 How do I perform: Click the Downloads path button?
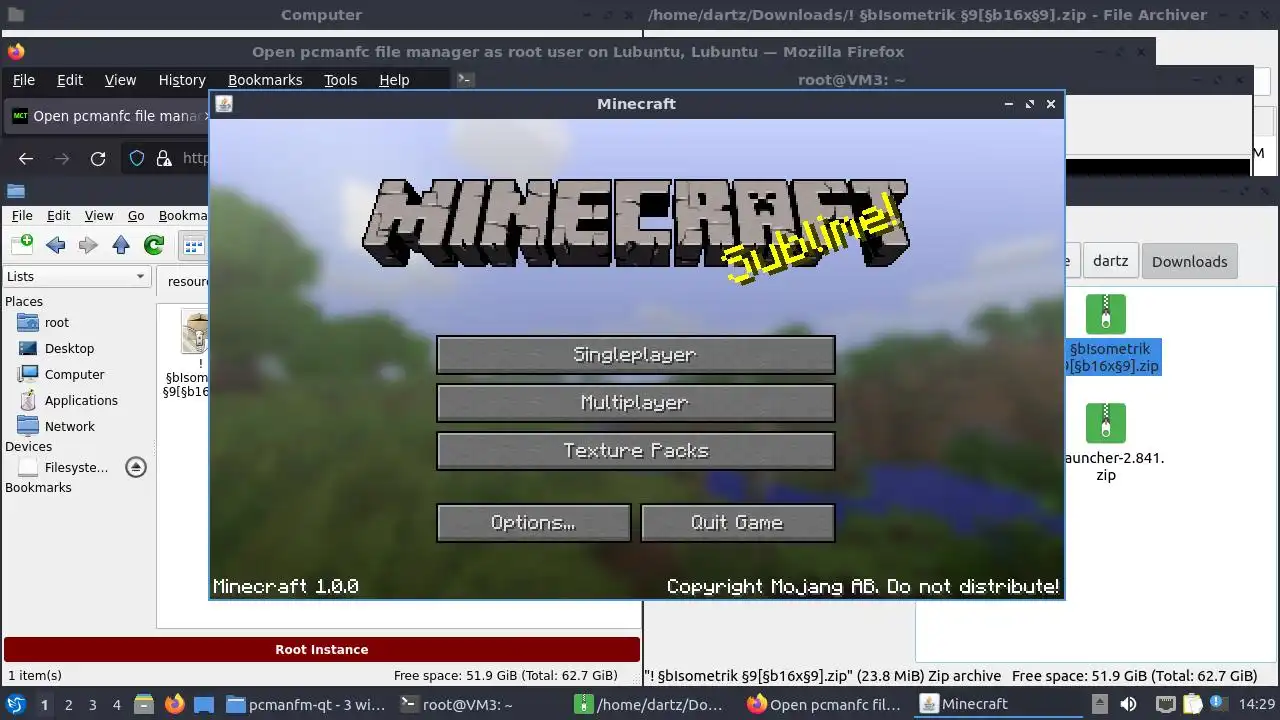pos(1189,261)
